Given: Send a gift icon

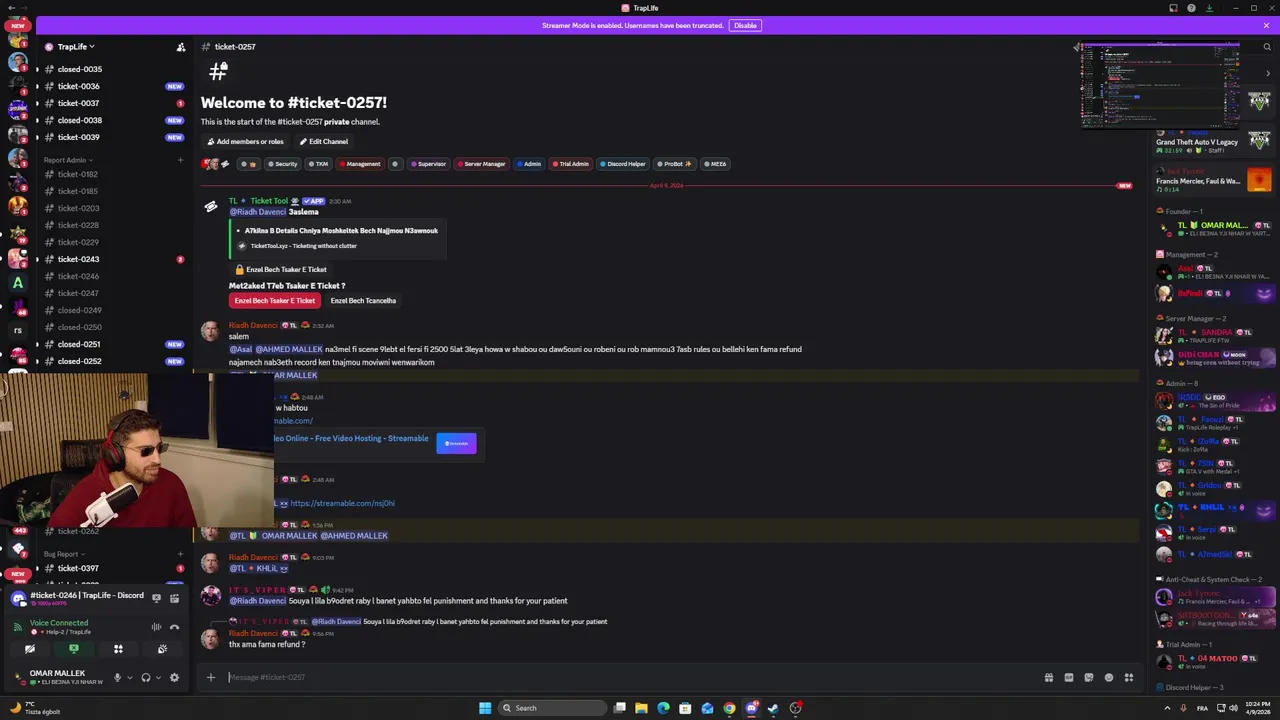Looking at the screenshot, I should click(x=1049, y=677).
